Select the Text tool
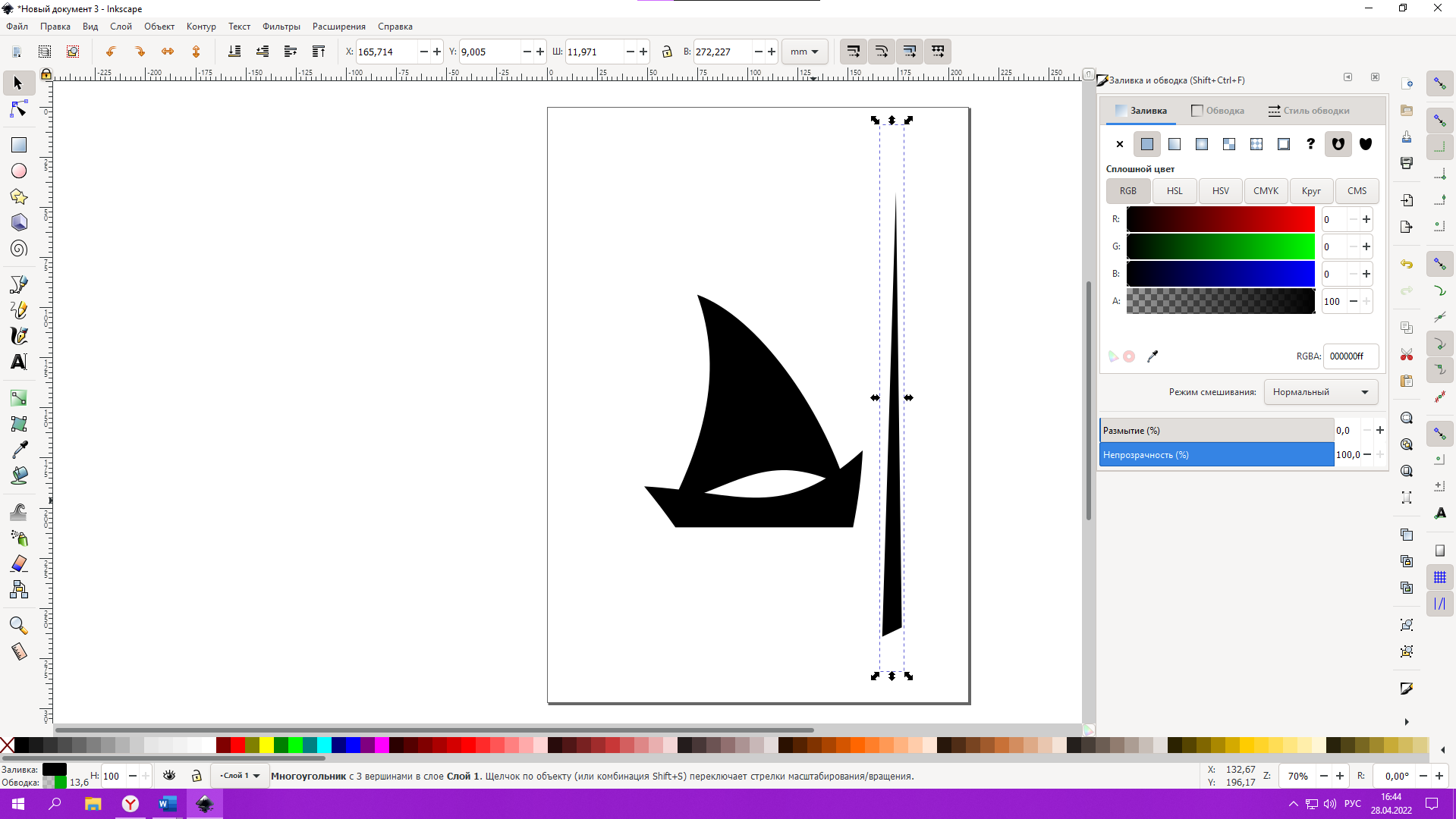Screen dimensions: 1456x819 18,361
